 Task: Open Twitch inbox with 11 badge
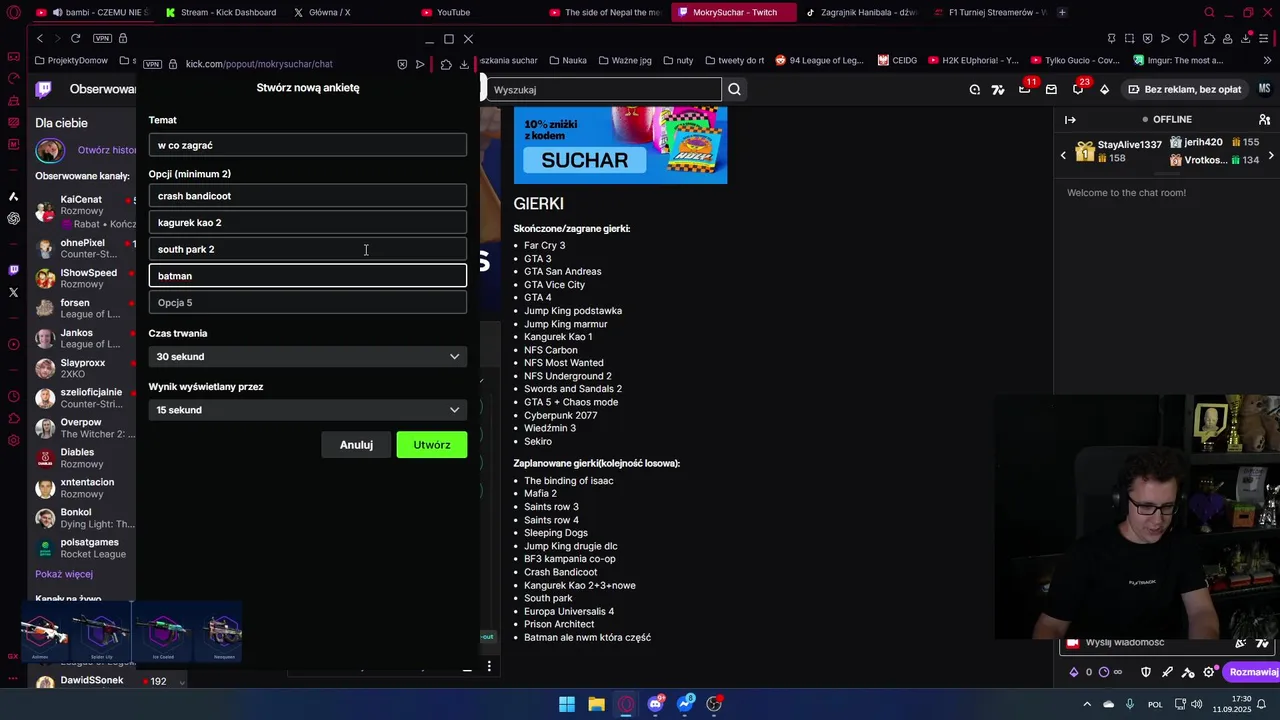point(1025,89)
